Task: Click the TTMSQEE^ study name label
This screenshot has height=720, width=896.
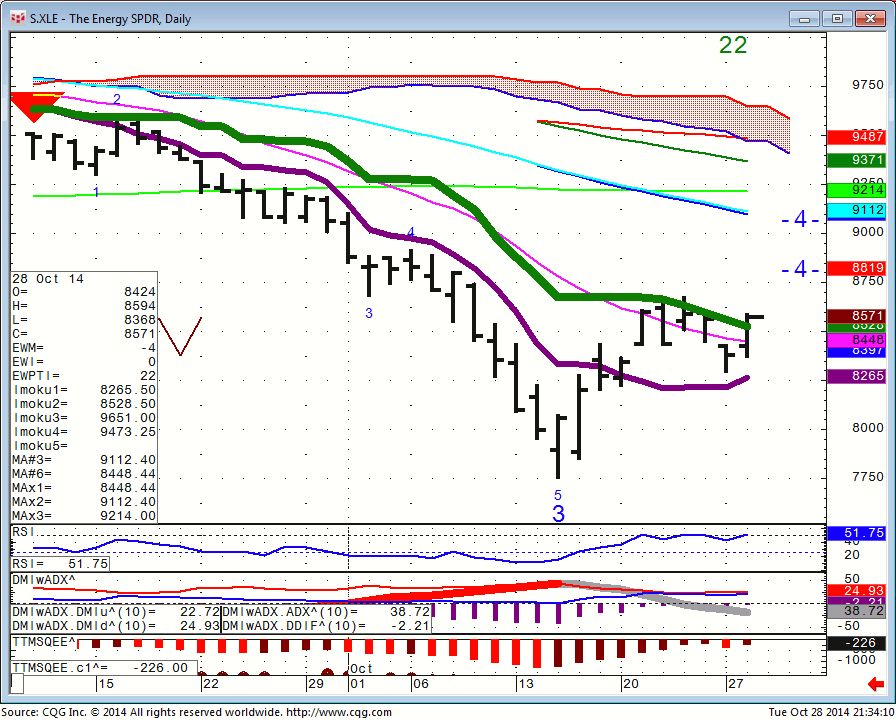Action: point(44,642)
